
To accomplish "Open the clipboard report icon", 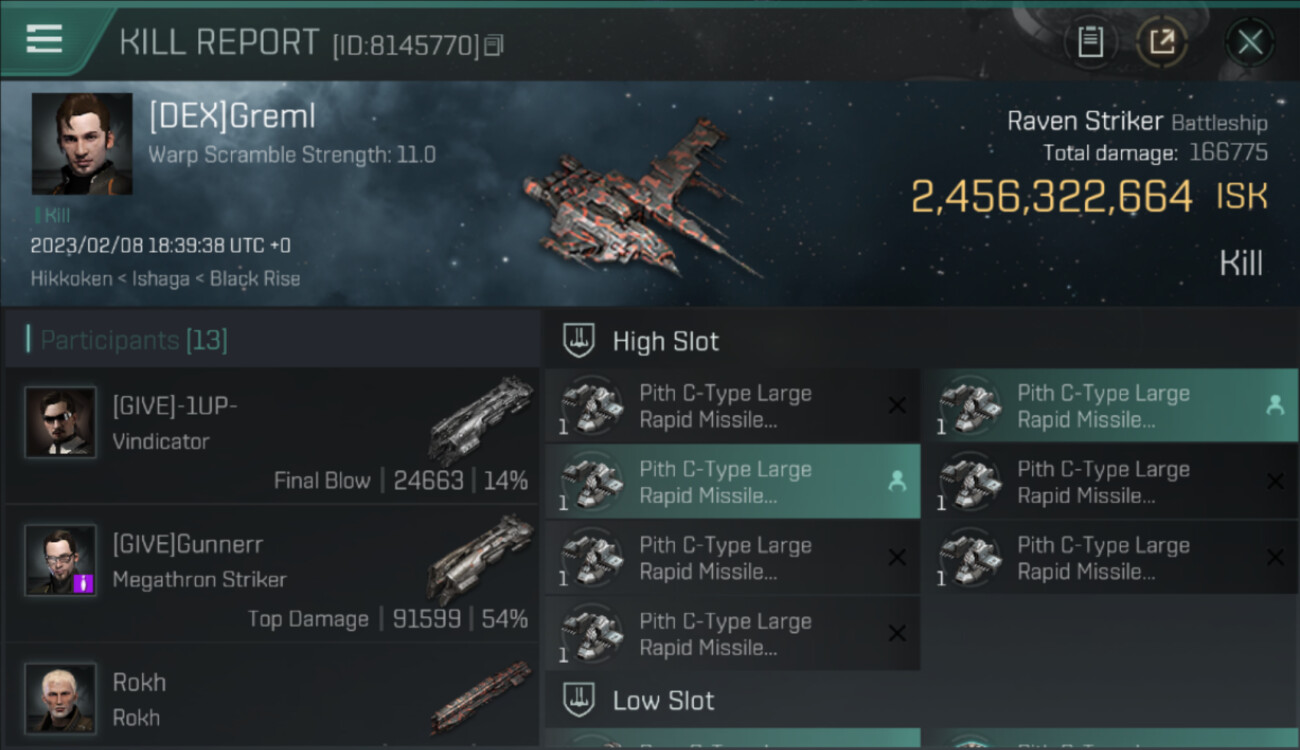I will tap(1090, 42).
